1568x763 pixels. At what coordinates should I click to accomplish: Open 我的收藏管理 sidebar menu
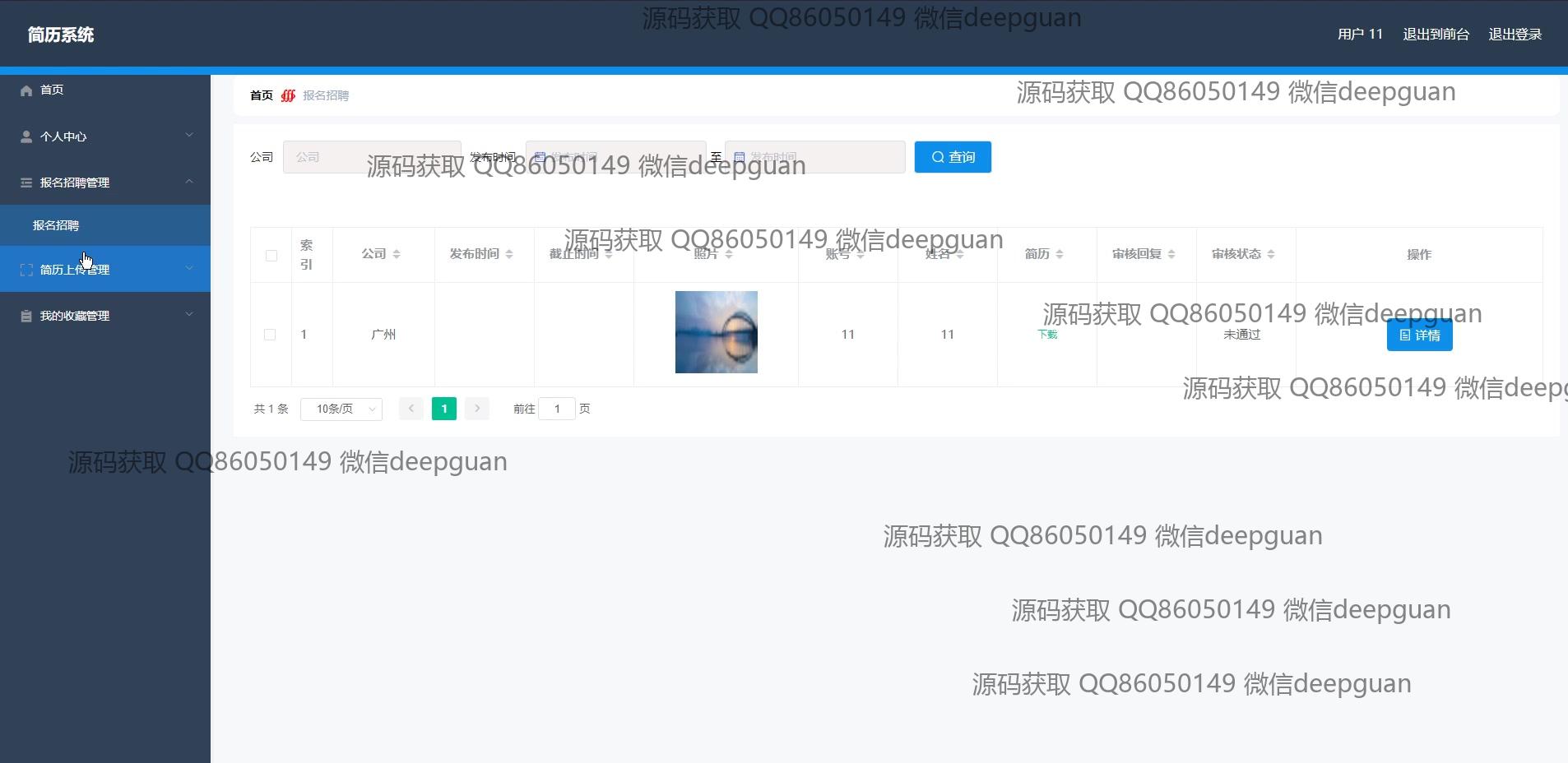105,316
